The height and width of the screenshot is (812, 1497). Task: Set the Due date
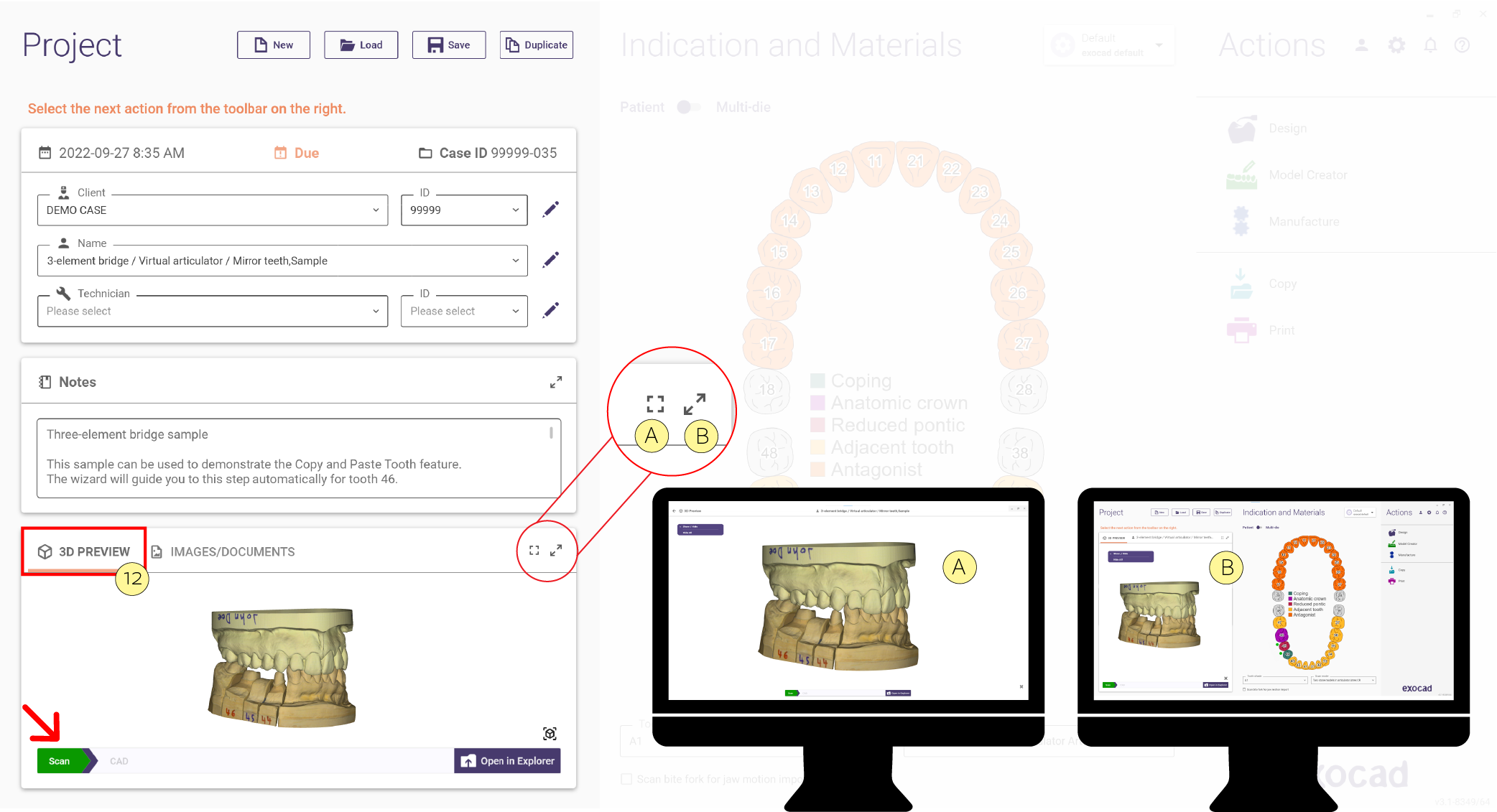(x=297, y=153)
